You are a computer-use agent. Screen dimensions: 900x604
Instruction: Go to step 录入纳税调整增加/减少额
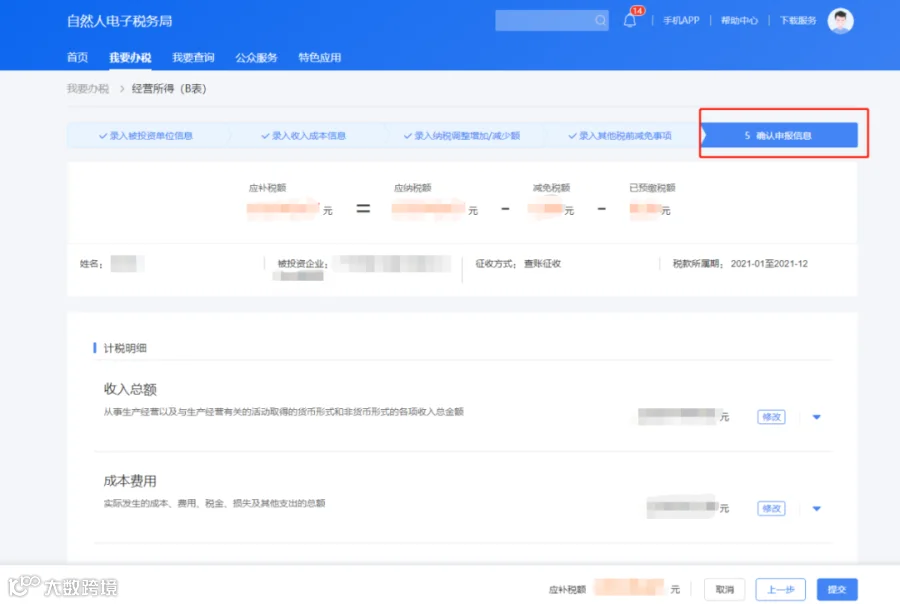462,135
